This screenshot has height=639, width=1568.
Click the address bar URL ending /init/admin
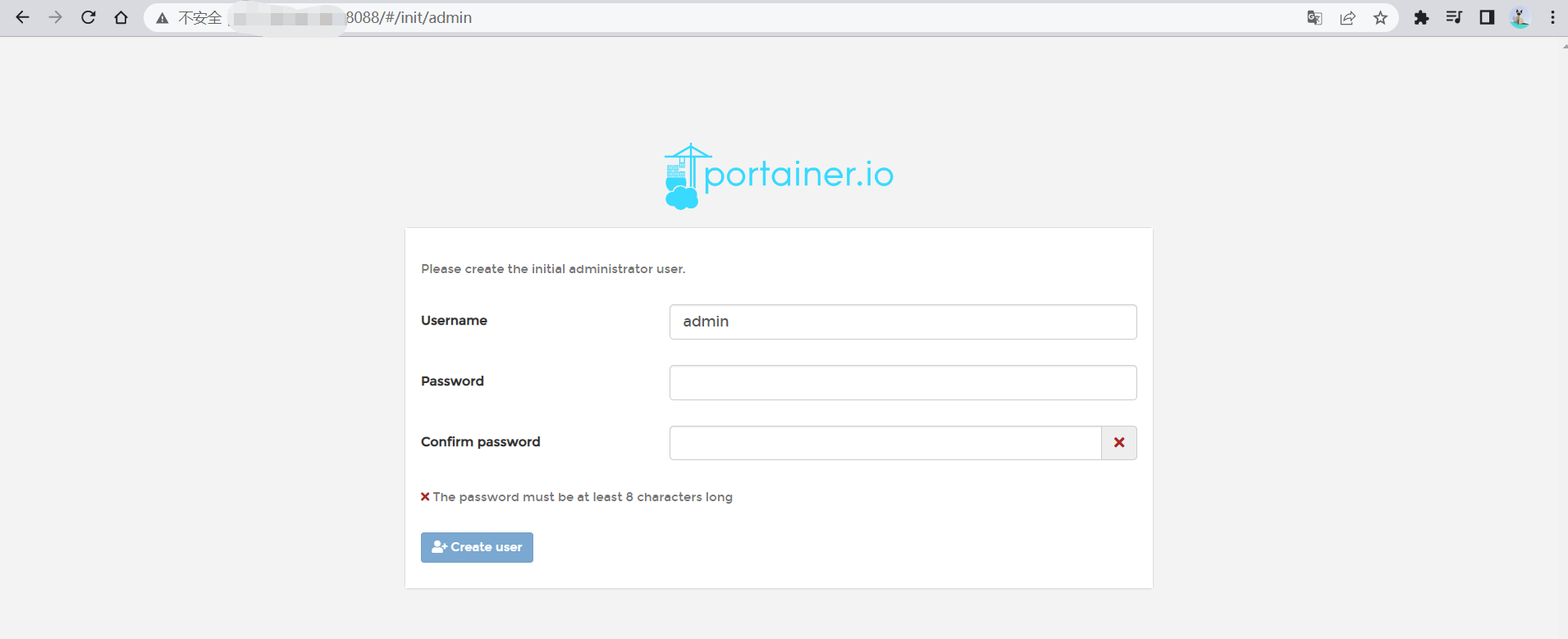click(x=409, y=18)
